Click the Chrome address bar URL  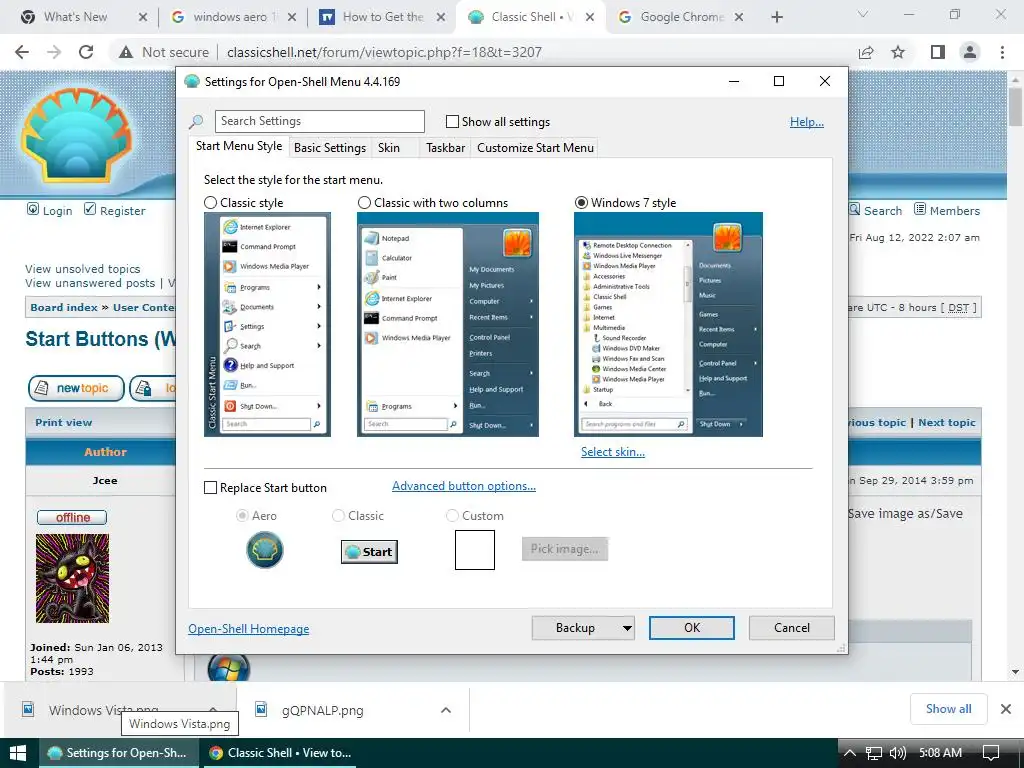tap(384, 52)
